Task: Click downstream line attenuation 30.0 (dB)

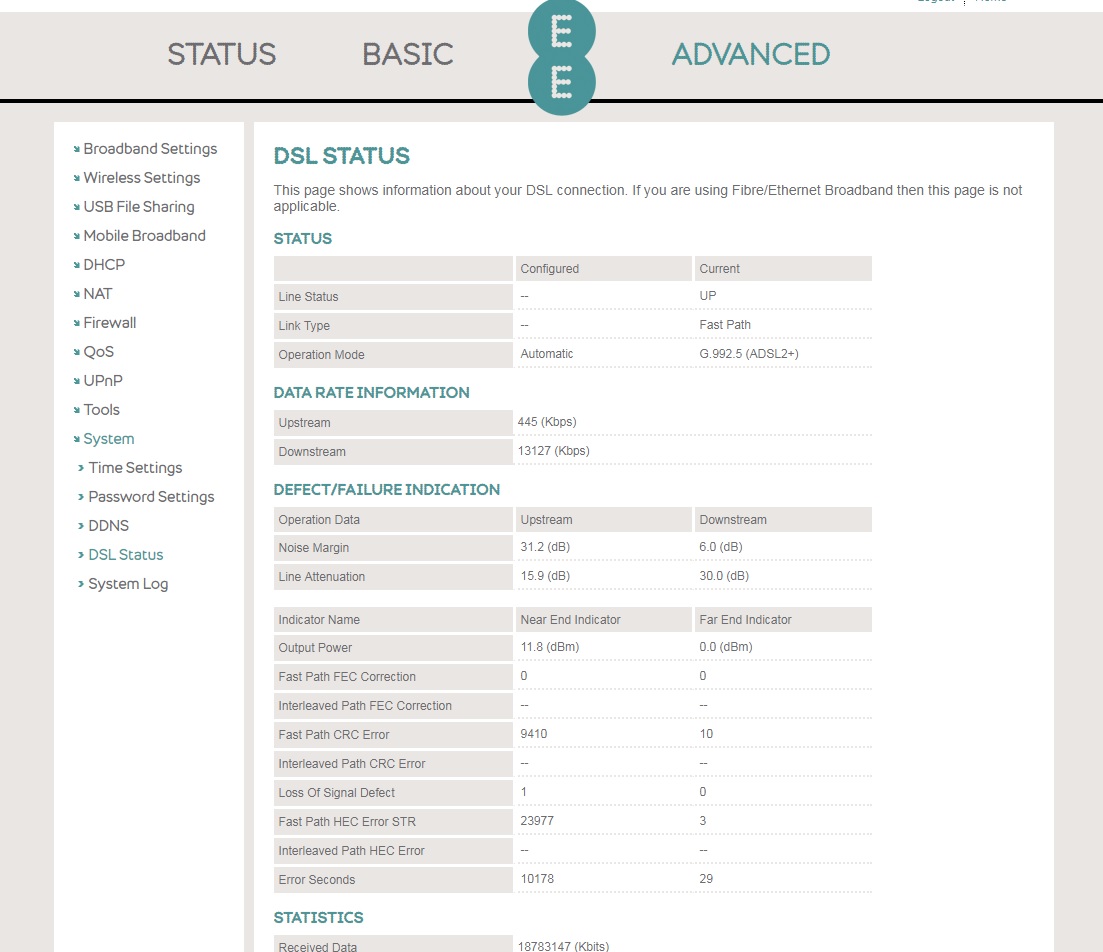Action: pyautogui.click(x=724, y=576)
